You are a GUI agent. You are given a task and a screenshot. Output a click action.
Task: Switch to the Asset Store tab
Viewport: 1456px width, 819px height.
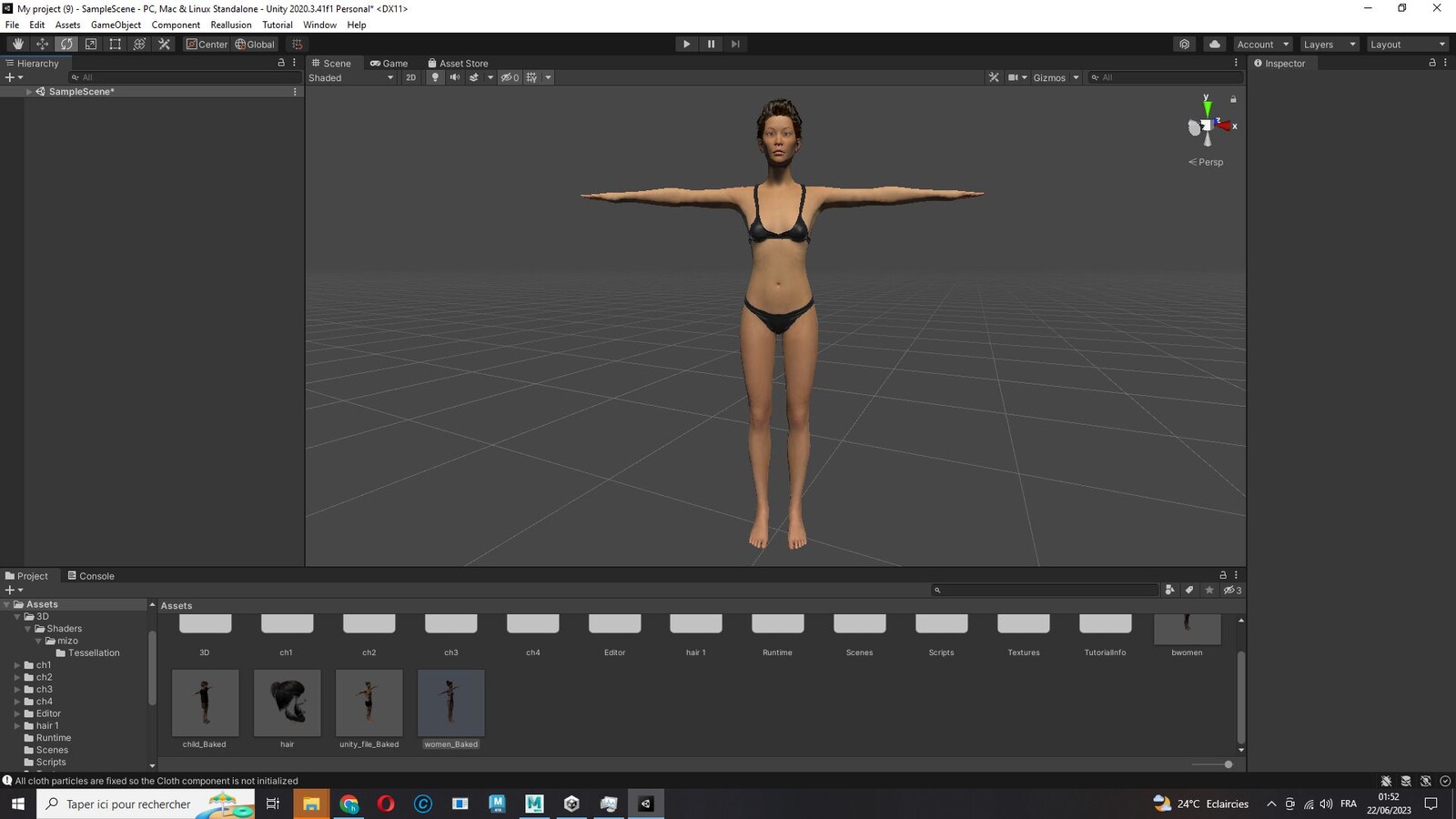[x=458, y=63]
